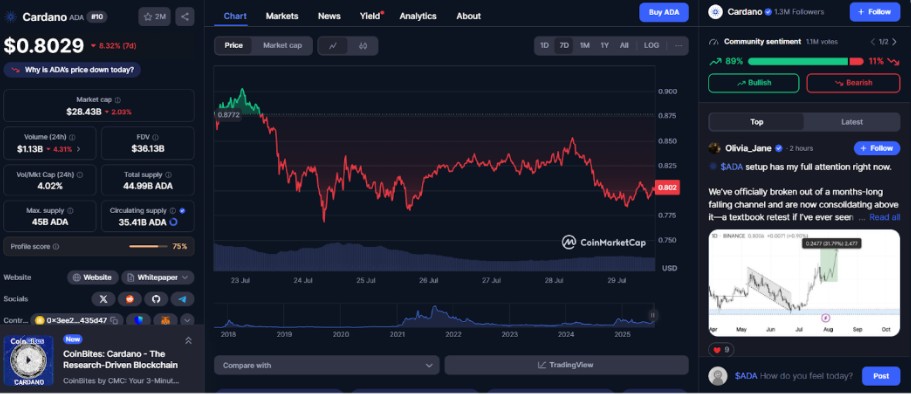Click the Profile score progress bar

[148, 246]
